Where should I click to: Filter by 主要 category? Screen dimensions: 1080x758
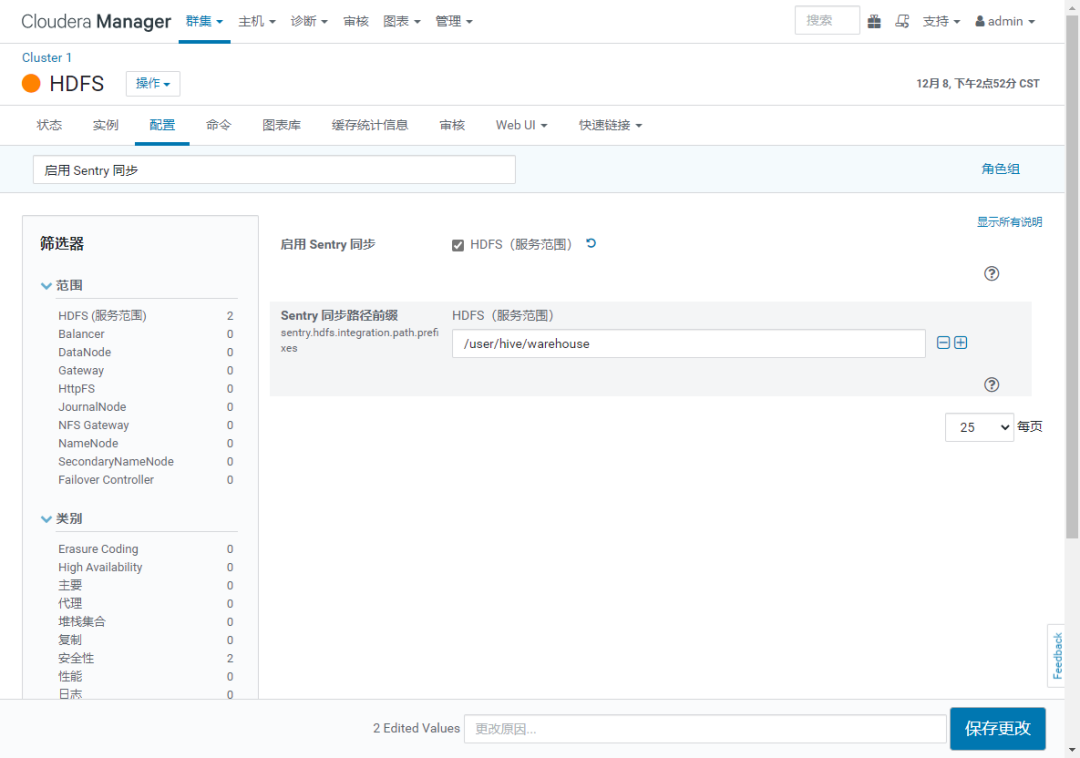click(x=145, y=585)
